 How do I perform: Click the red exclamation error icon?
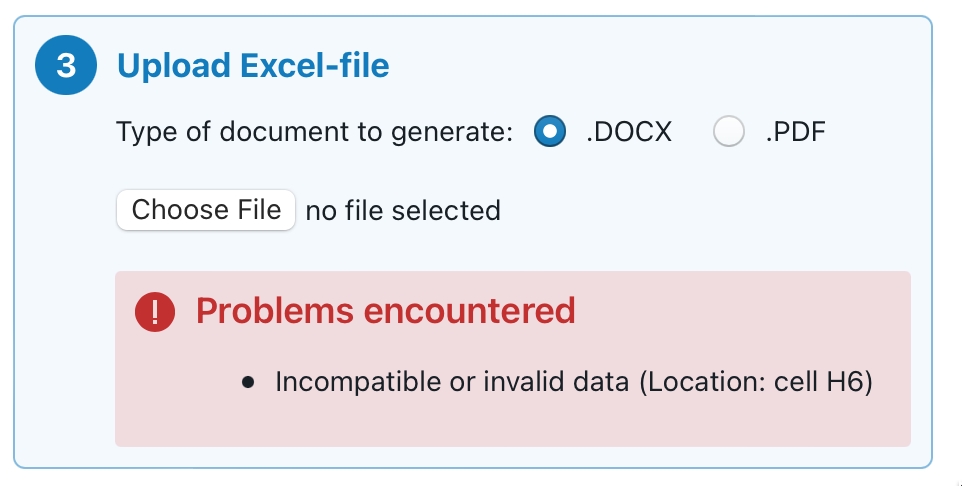tap(155, 312)
